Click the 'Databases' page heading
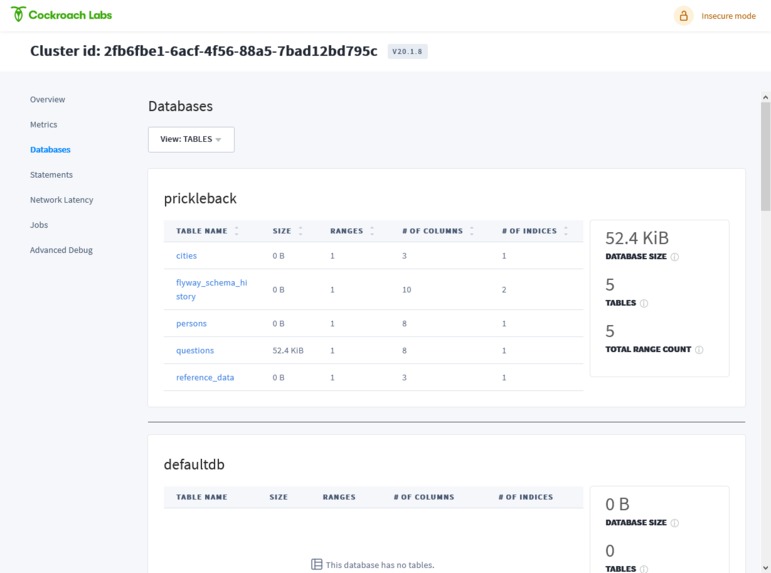771x573 pixels. point(180,106)
